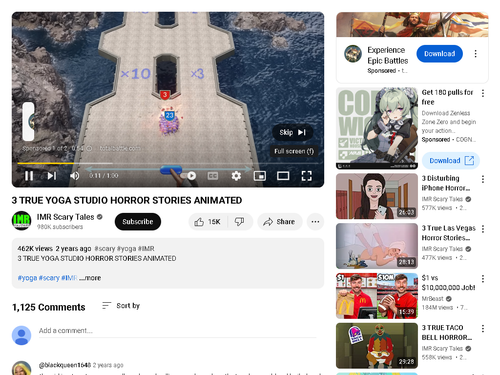This screenshot has height=375, width=500.
Task: Click the #yoga hashtag in the description
Action: coord(27,278)
